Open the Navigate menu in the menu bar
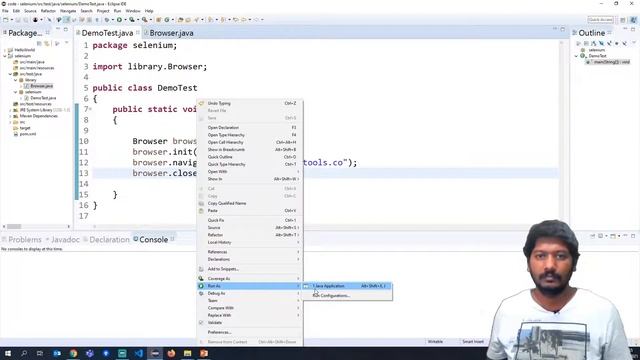640x360 pixels. click(68, 11)
